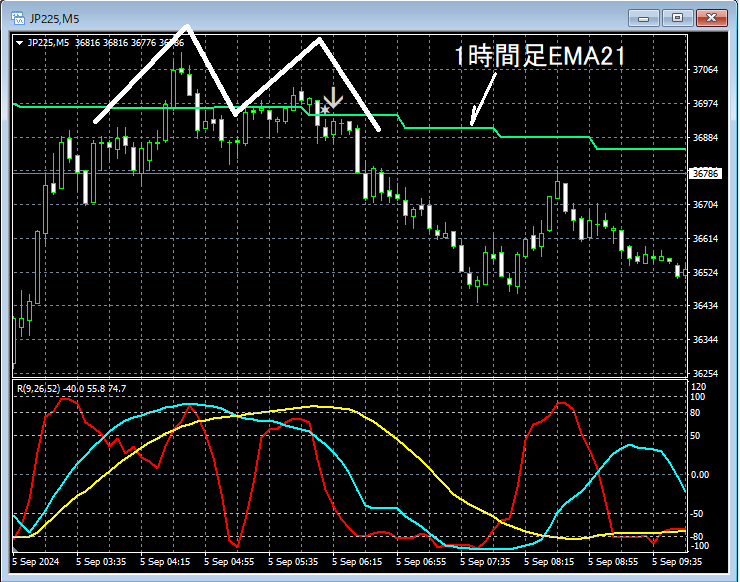Close the JP225,M5 chart window

[x=712, y=18]
